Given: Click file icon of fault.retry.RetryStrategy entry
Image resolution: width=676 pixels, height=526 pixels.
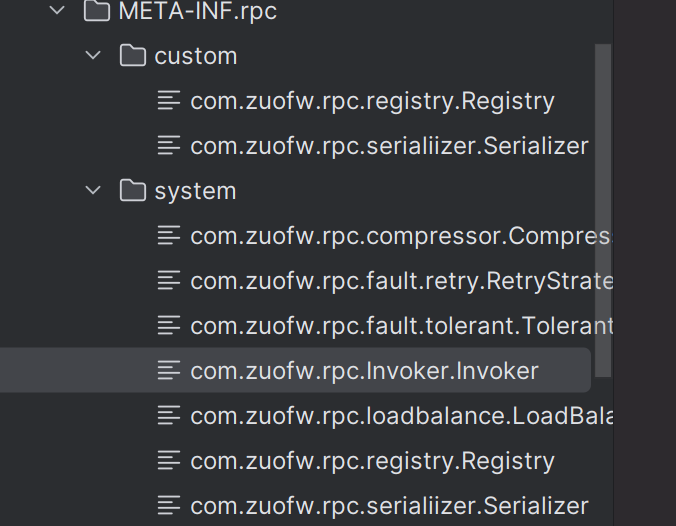Looking at the screenshot, I should [x=169, y=280].
